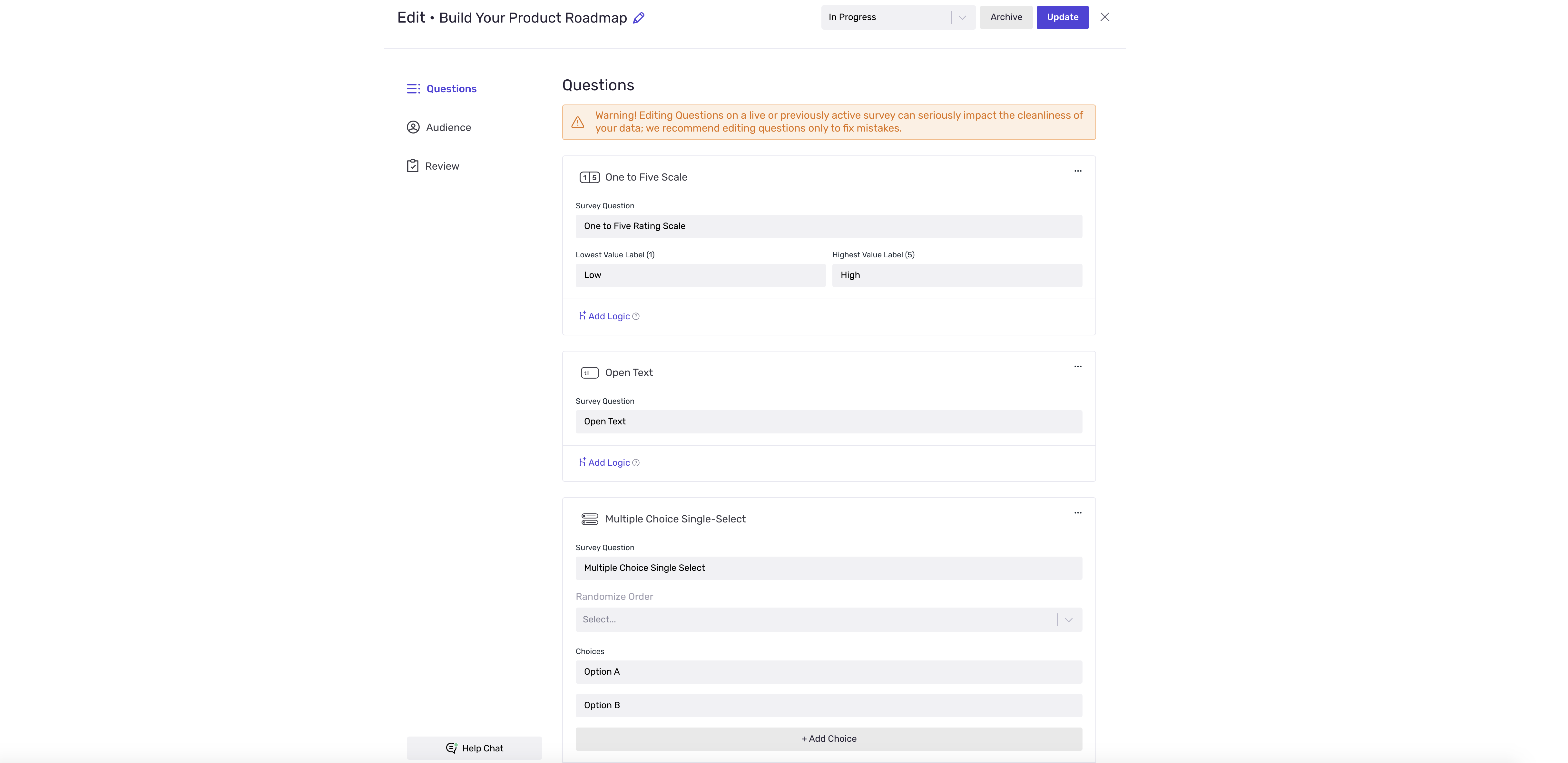Open three-dot menu on One to Five Scale card

(x=1077, y=171)
